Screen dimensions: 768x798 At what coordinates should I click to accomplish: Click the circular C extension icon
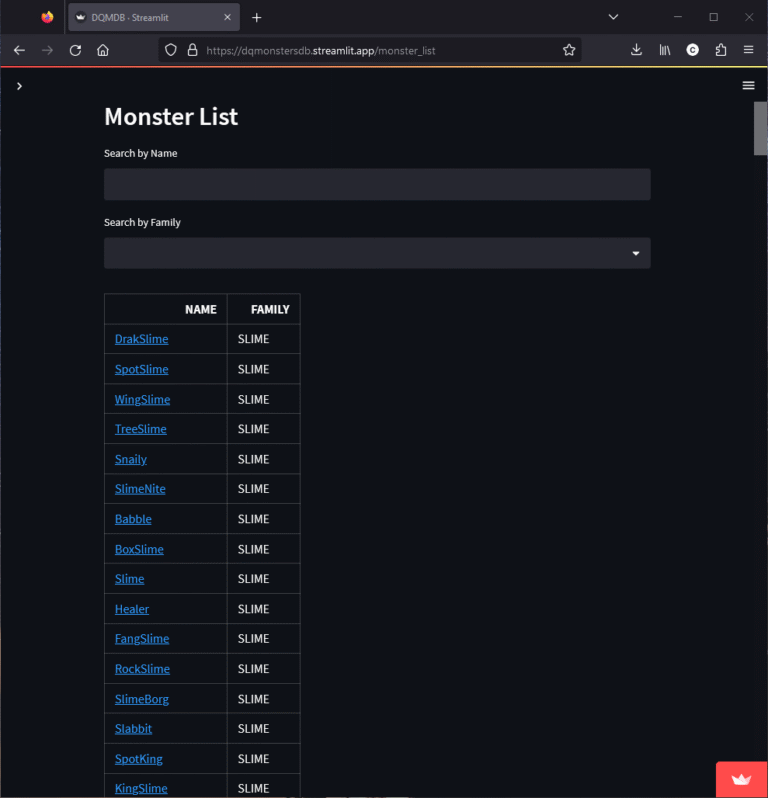[x=692, y=50]
